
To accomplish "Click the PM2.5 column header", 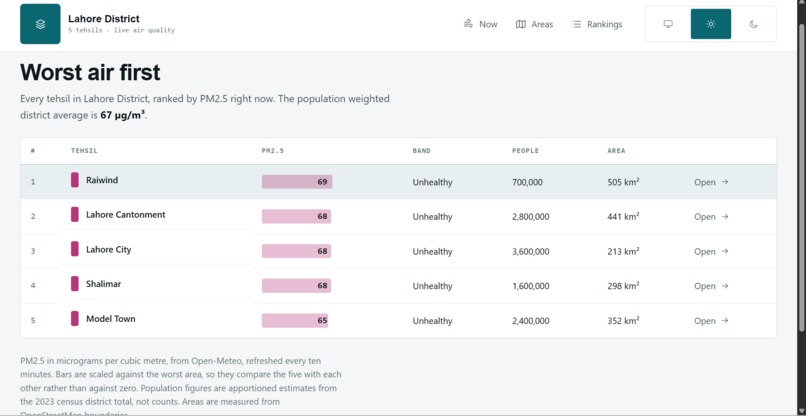I will tap(272, 151).
